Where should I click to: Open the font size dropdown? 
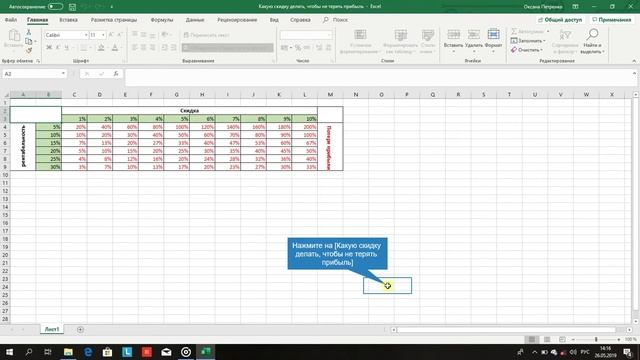(x=103, y=35)
